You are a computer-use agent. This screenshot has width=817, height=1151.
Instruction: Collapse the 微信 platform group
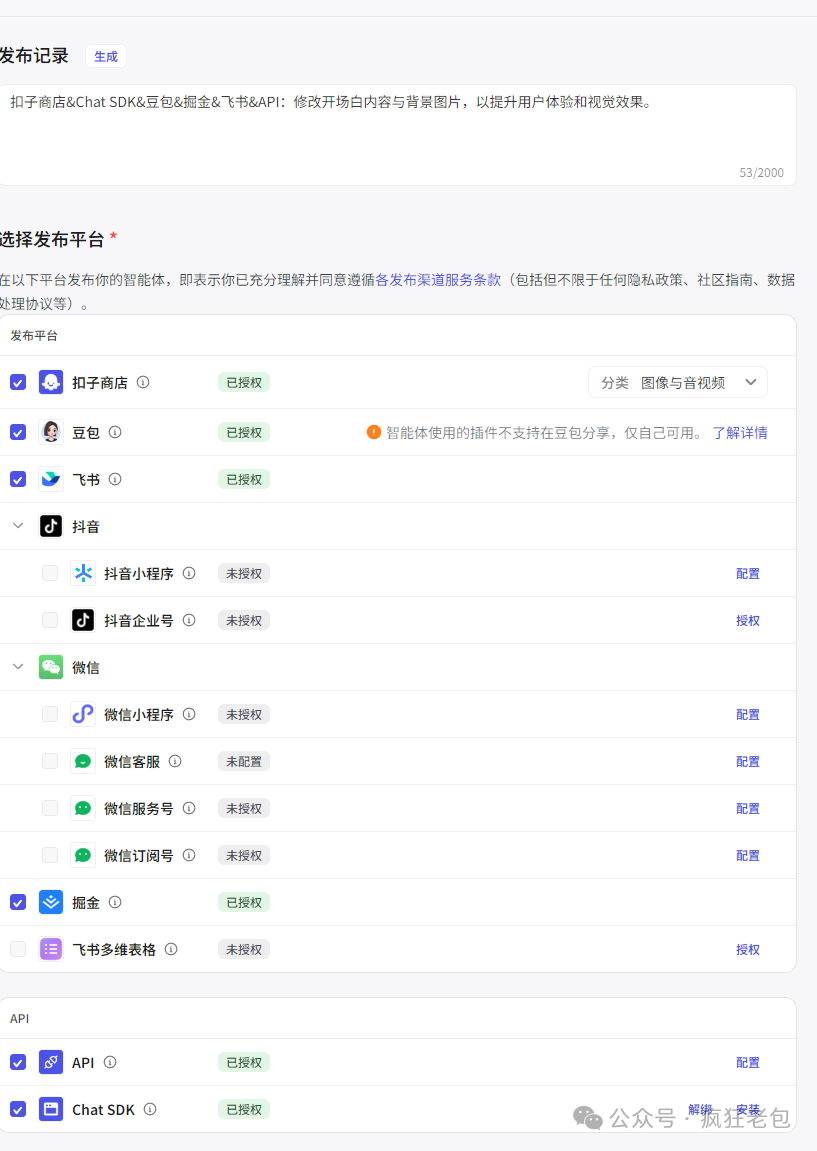click(x=18, y=667)
